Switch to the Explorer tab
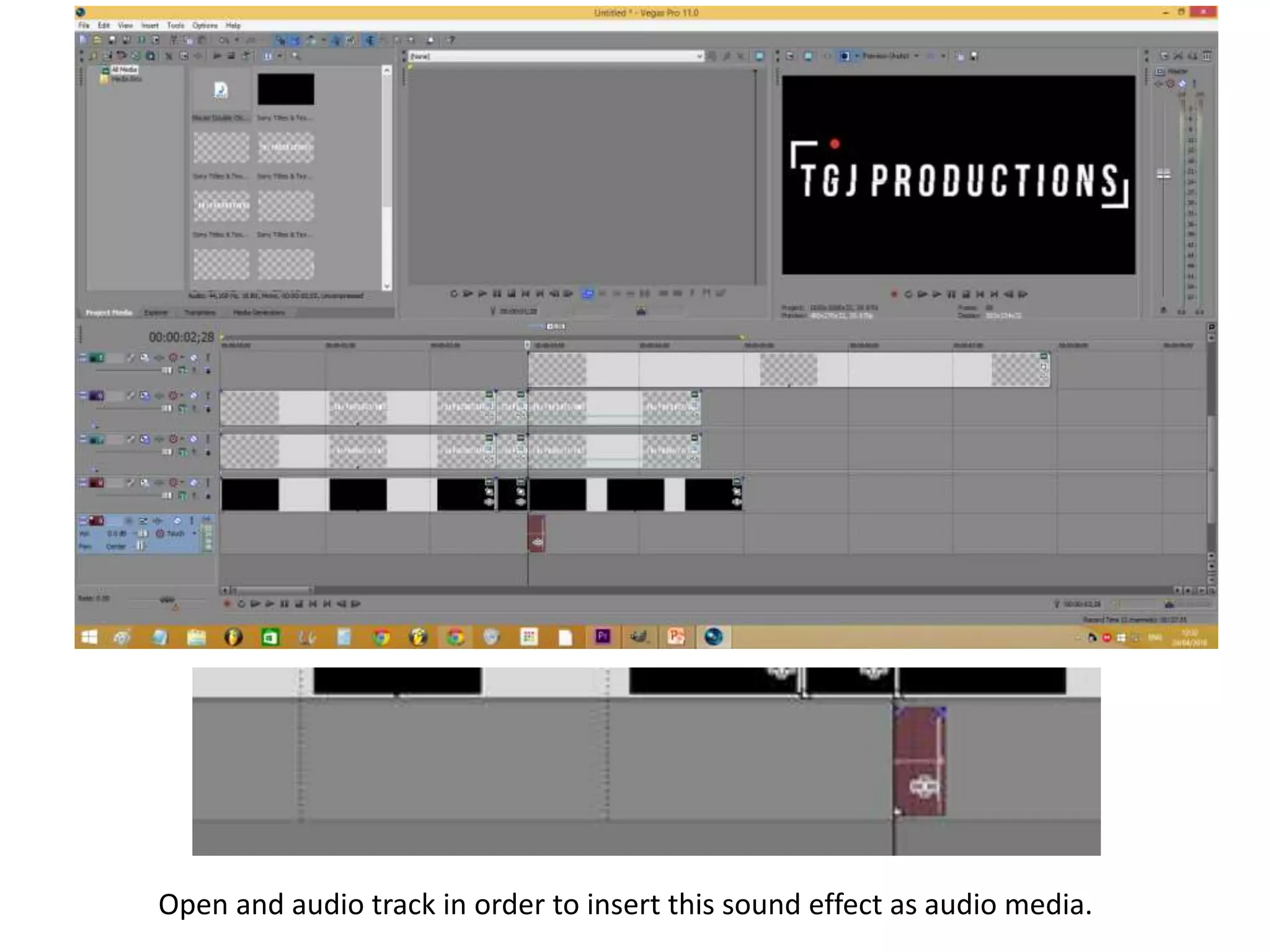1270x952 pixels. (x=156, y=312)
